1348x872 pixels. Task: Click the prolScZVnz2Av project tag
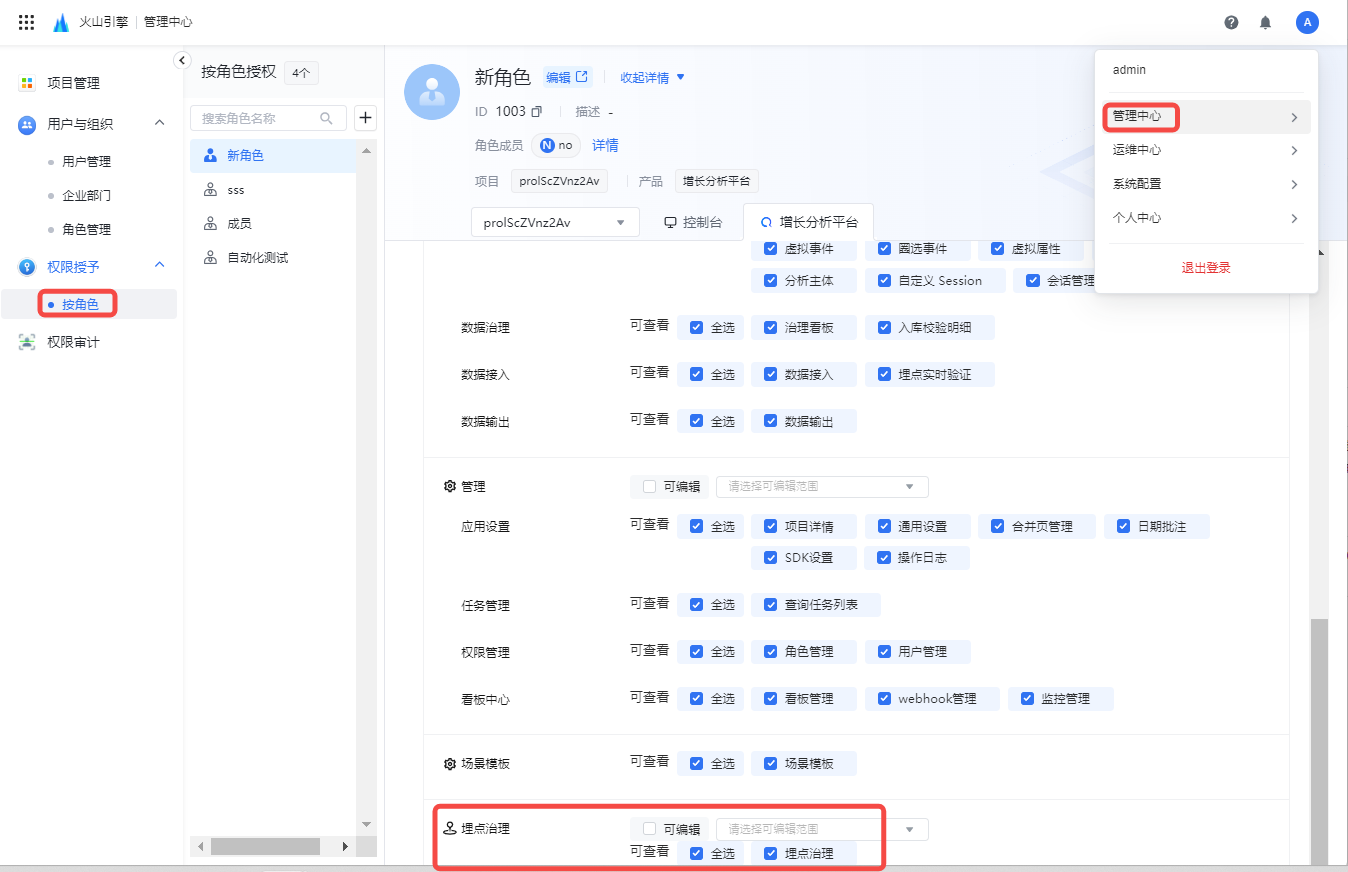coord(559,181)
